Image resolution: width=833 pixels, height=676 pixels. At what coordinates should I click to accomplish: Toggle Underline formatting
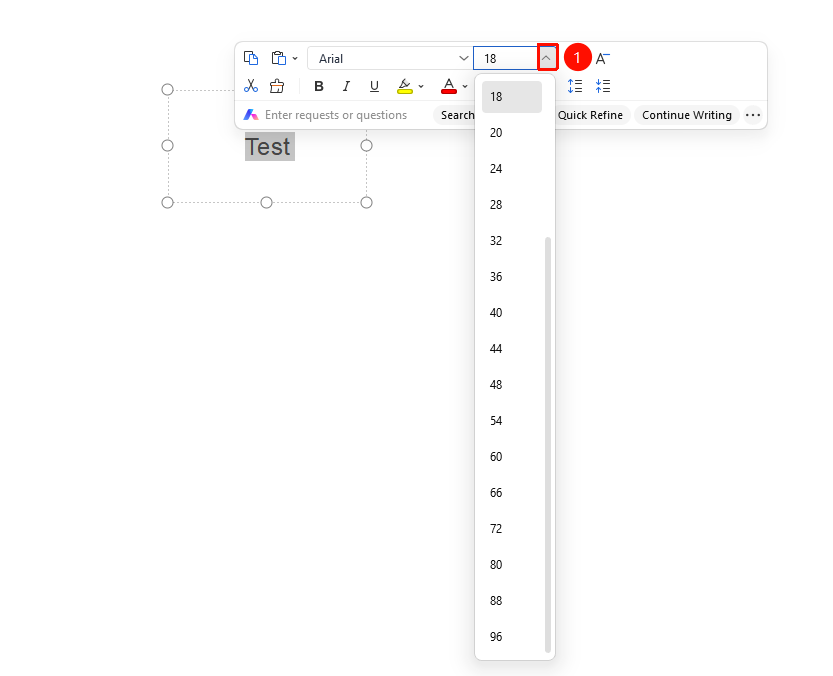point(374,86)
